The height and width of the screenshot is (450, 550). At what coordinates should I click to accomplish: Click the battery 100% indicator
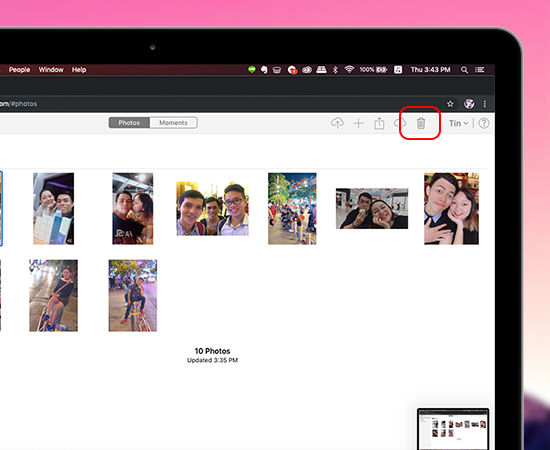(373, 69)
